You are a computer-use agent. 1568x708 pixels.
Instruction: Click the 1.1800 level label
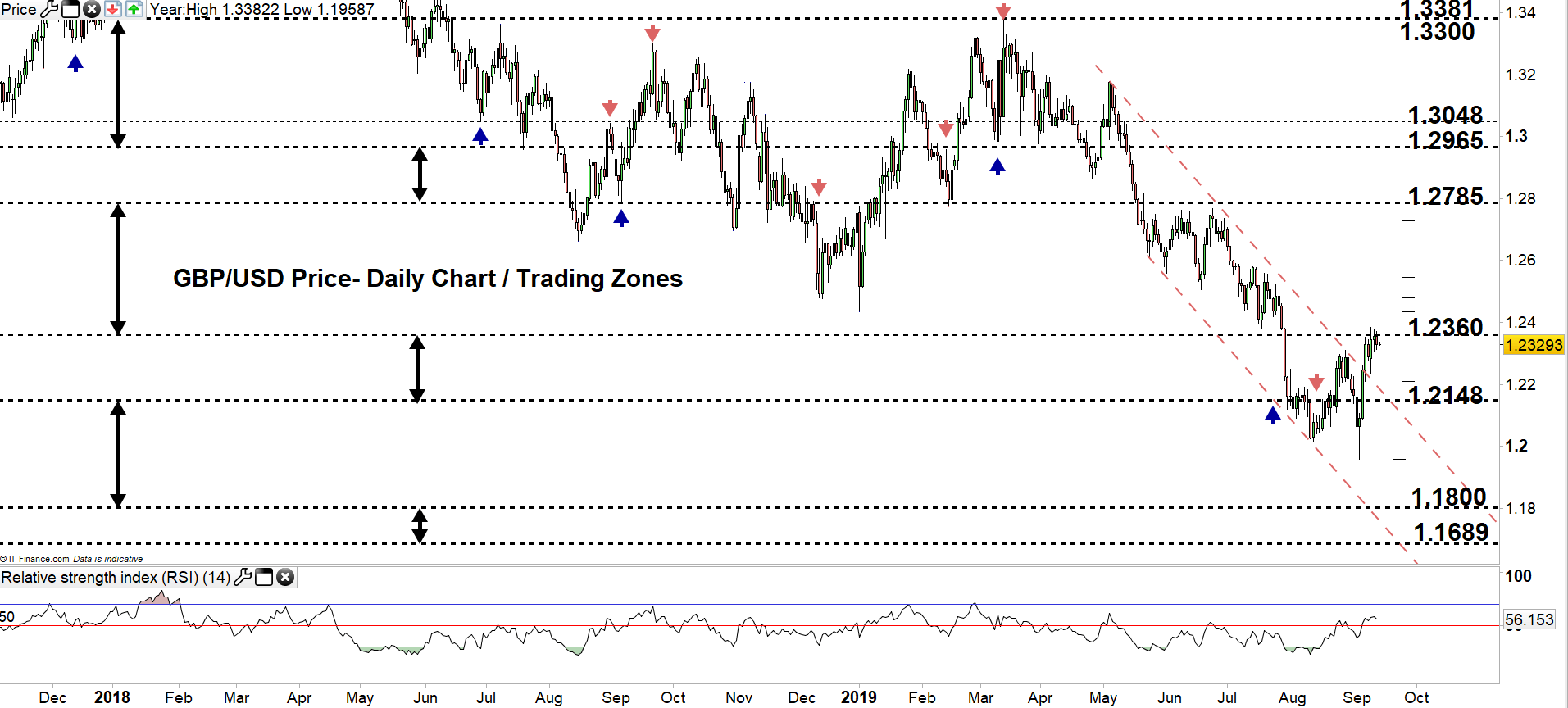(x=1449, y=497)
